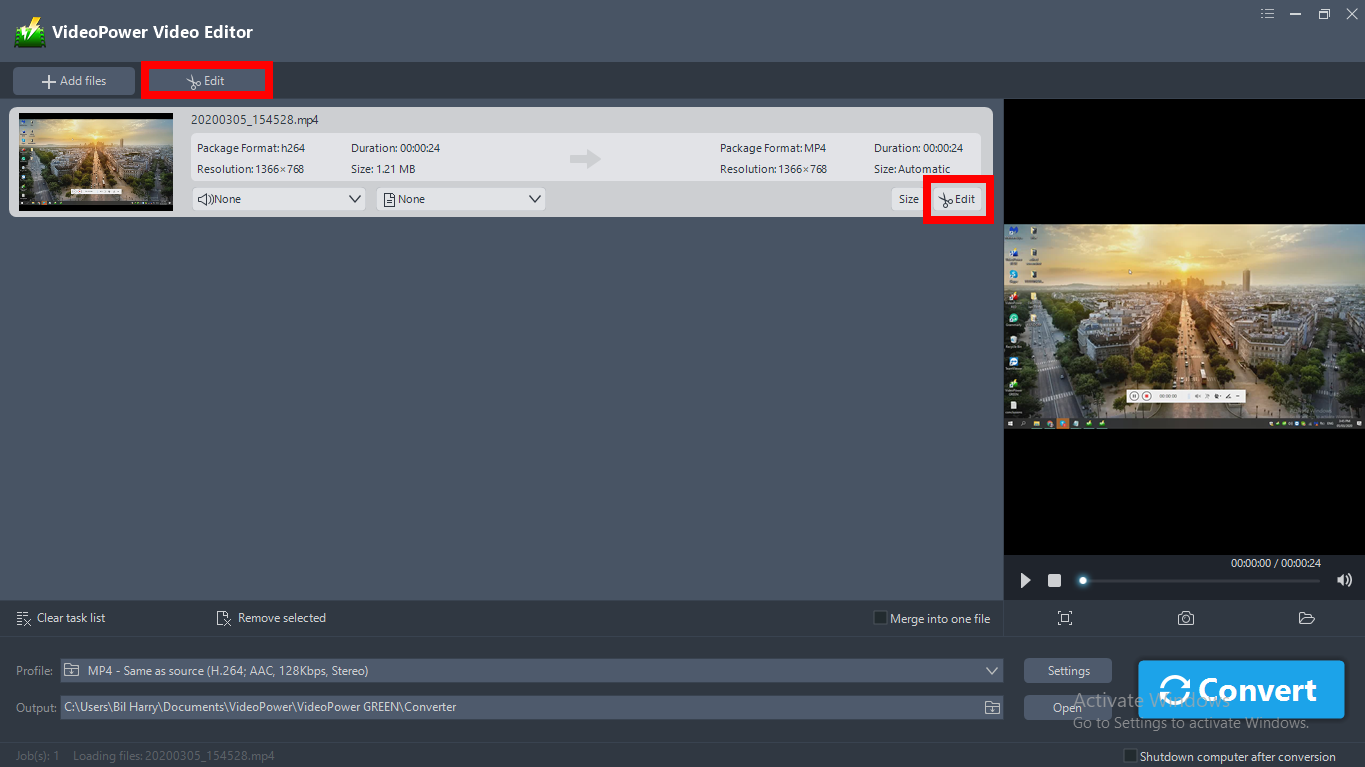Click the play button in preview
The height and width of the screenshot is (767, 1365).
(x=1025, y=580)
